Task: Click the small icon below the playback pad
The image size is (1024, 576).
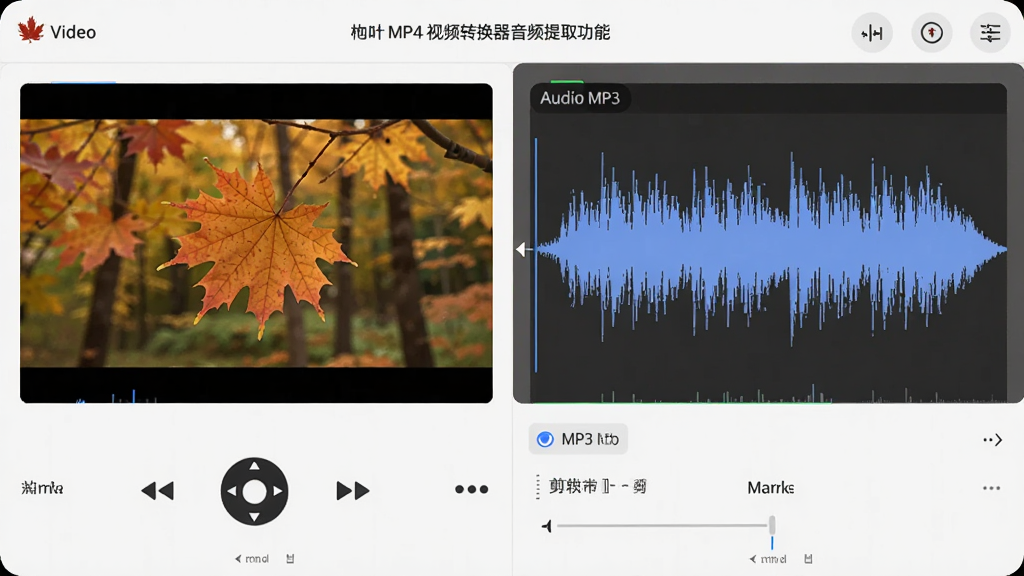Action: coord(290,559)
